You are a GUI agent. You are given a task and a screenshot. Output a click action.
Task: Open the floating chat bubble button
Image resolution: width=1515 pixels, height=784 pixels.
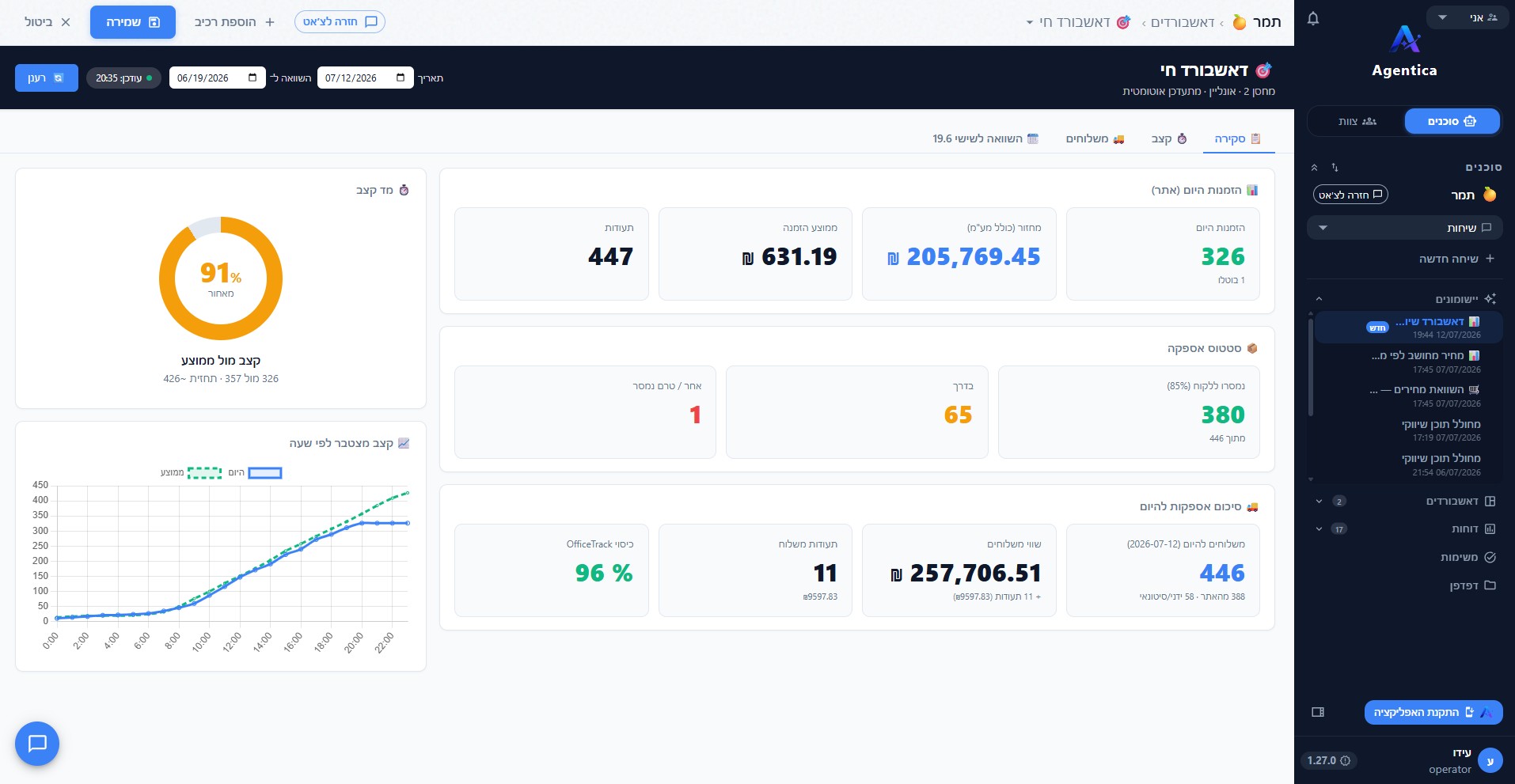tap(37, 744)
